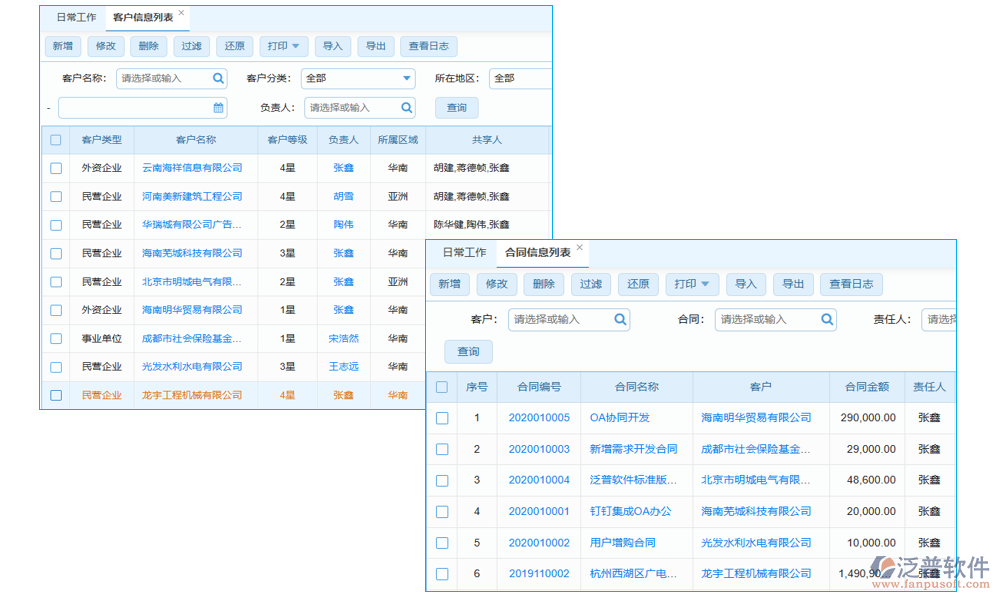The image size is (1000, 600).
Task: Check the row checkbox for 龙宇工程机械有限公司
Action: click(x=55, y=395)
